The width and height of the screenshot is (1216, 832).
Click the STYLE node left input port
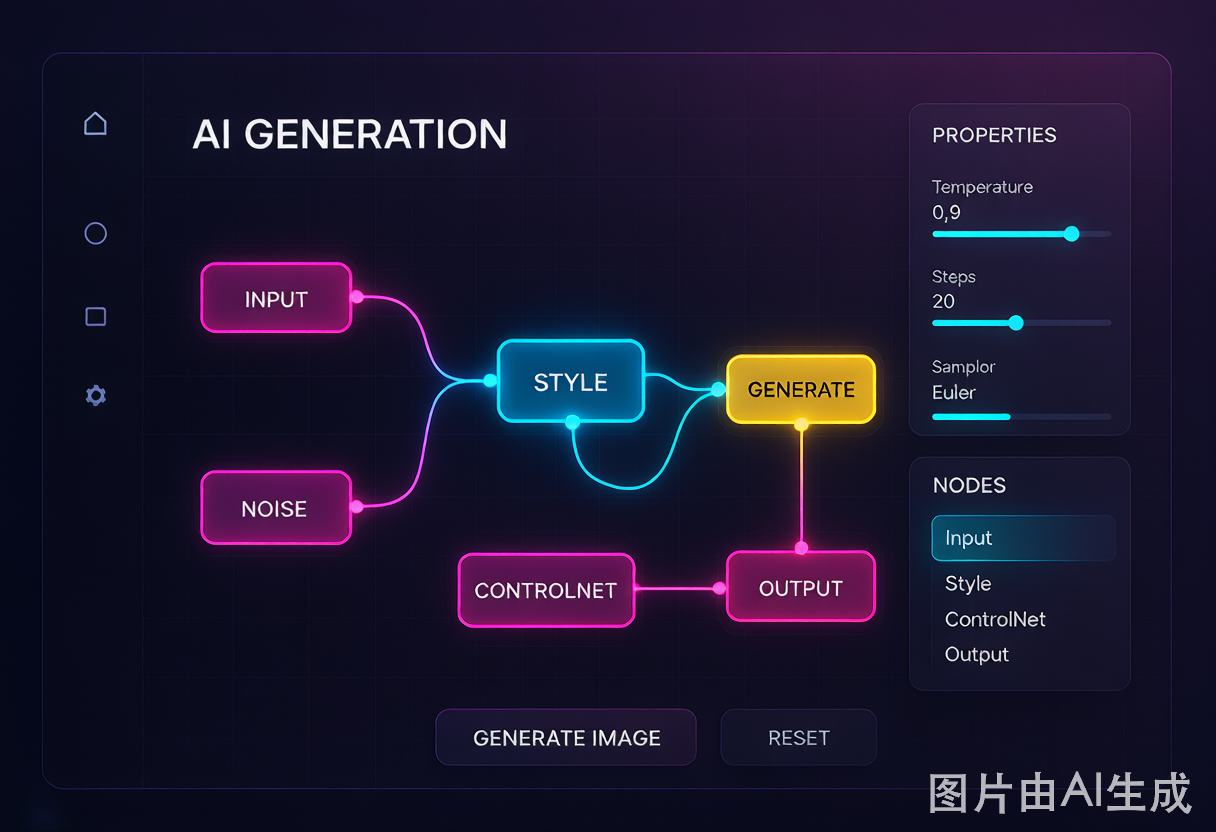tap(490, 380)
